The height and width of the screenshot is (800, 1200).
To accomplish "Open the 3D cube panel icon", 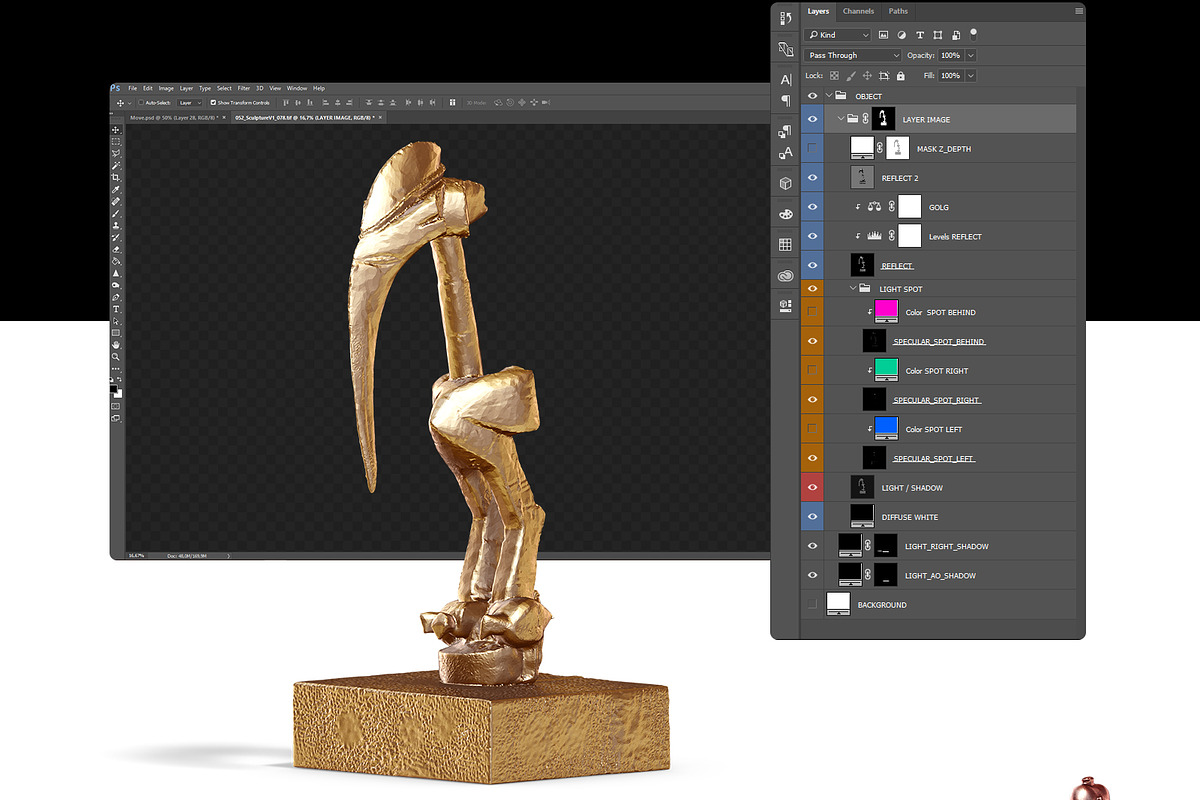I will point(785,183).
